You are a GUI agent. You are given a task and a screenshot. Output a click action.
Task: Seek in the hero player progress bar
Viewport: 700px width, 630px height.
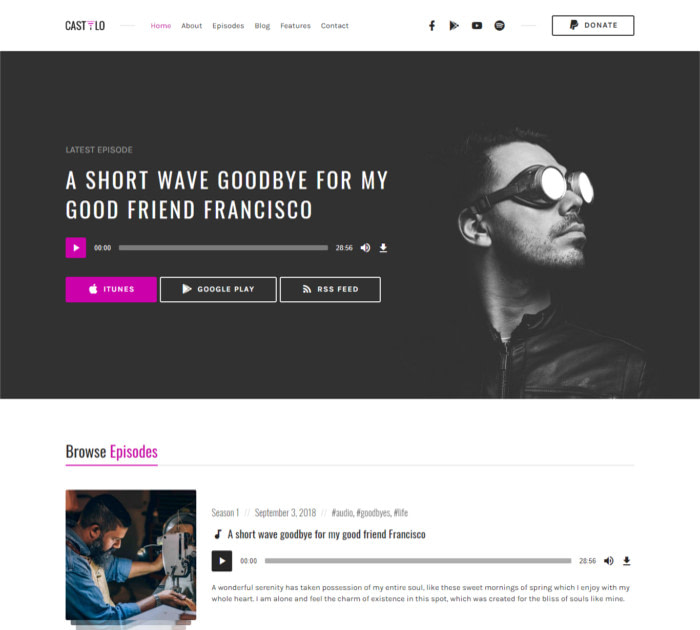coord(223,248)
